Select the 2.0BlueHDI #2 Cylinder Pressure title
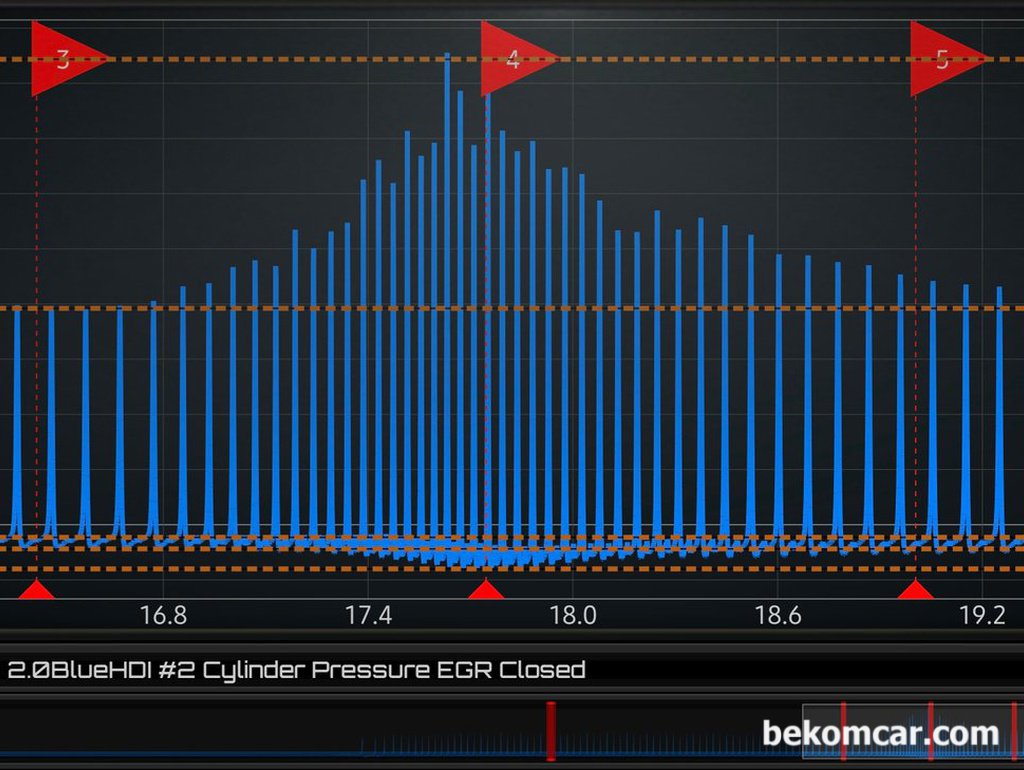The width and height of the screenshot is (1024, 770). click(x=296, y=670)
